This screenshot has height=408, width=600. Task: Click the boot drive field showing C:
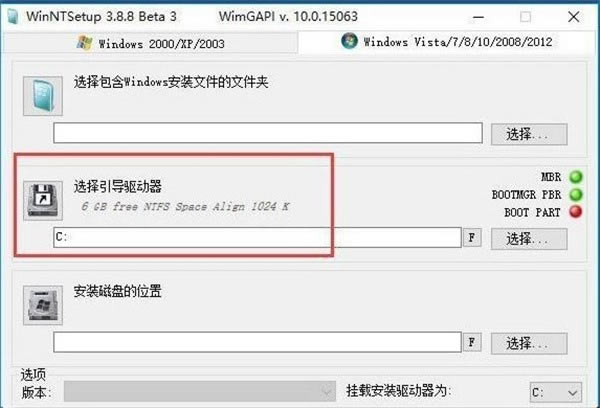[258, 237]
